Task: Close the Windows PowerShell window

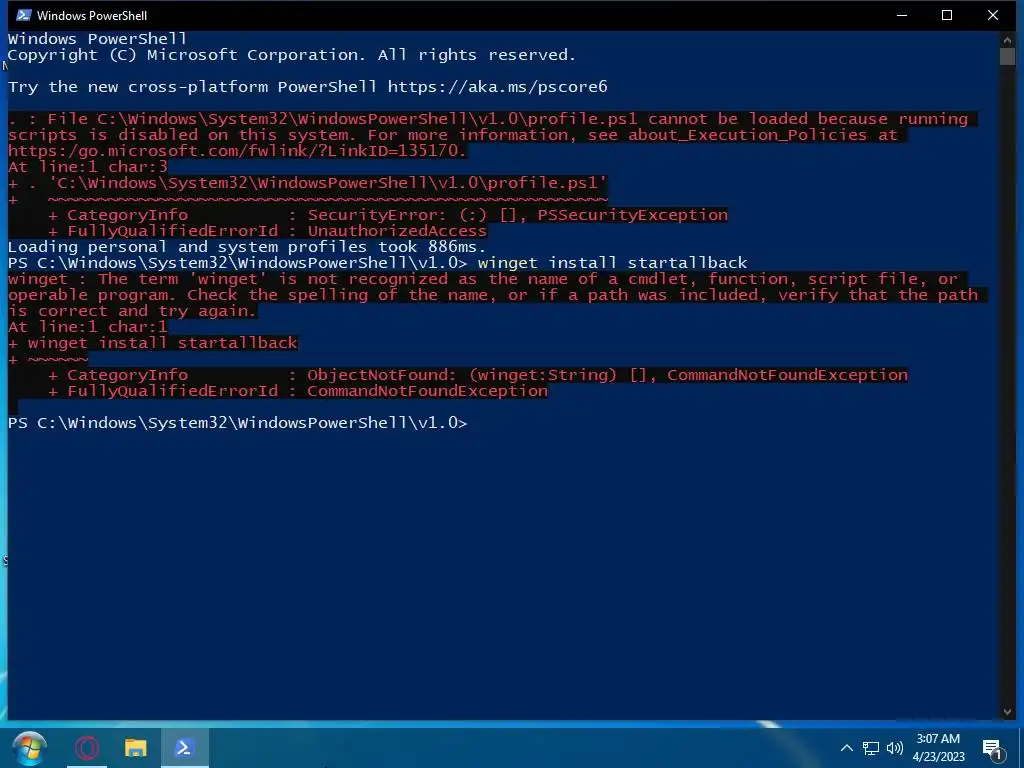Action: click(993, 15)
